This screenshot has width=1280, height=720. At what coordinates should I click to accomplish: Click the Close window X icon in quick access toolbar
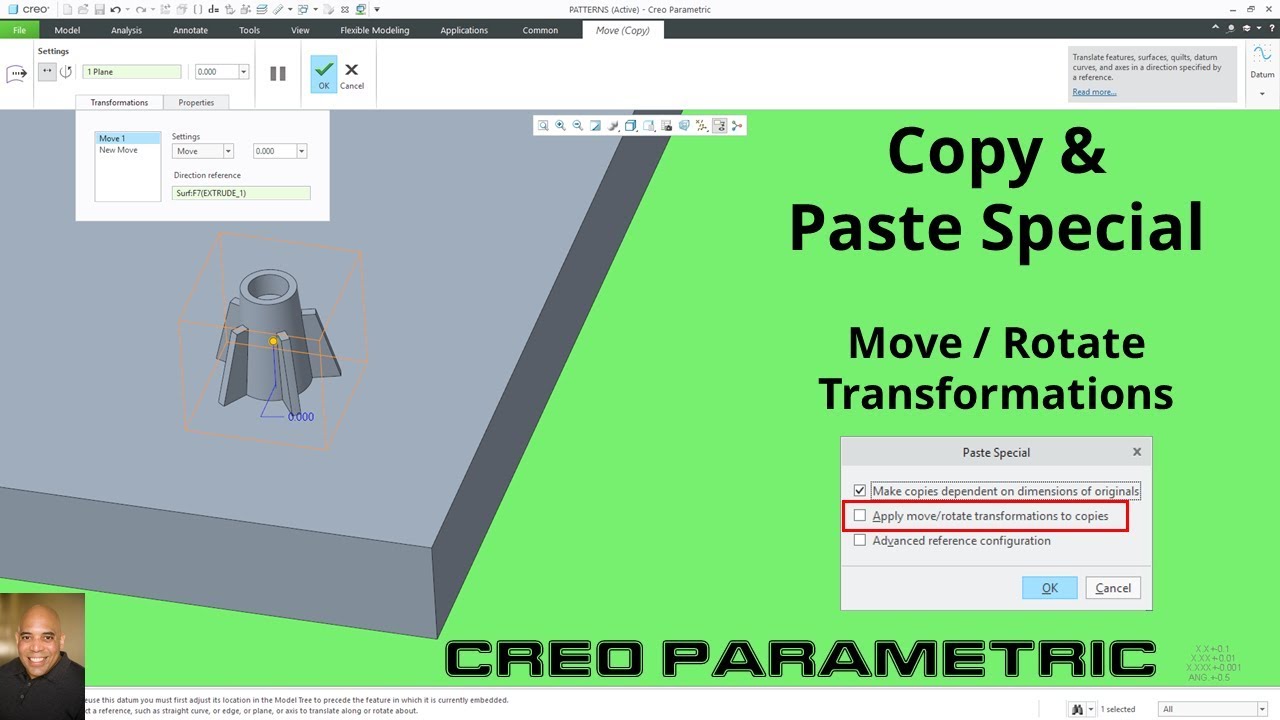pyautogui.click(x=344, y=10)
